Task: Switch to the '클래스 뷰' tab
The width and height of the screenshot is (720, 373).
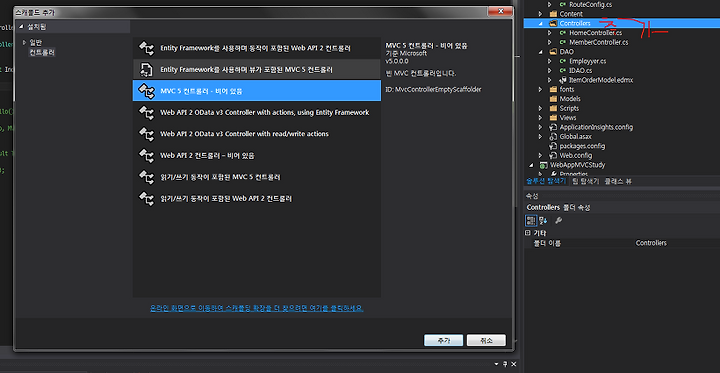Action: (x=618, y=181)
